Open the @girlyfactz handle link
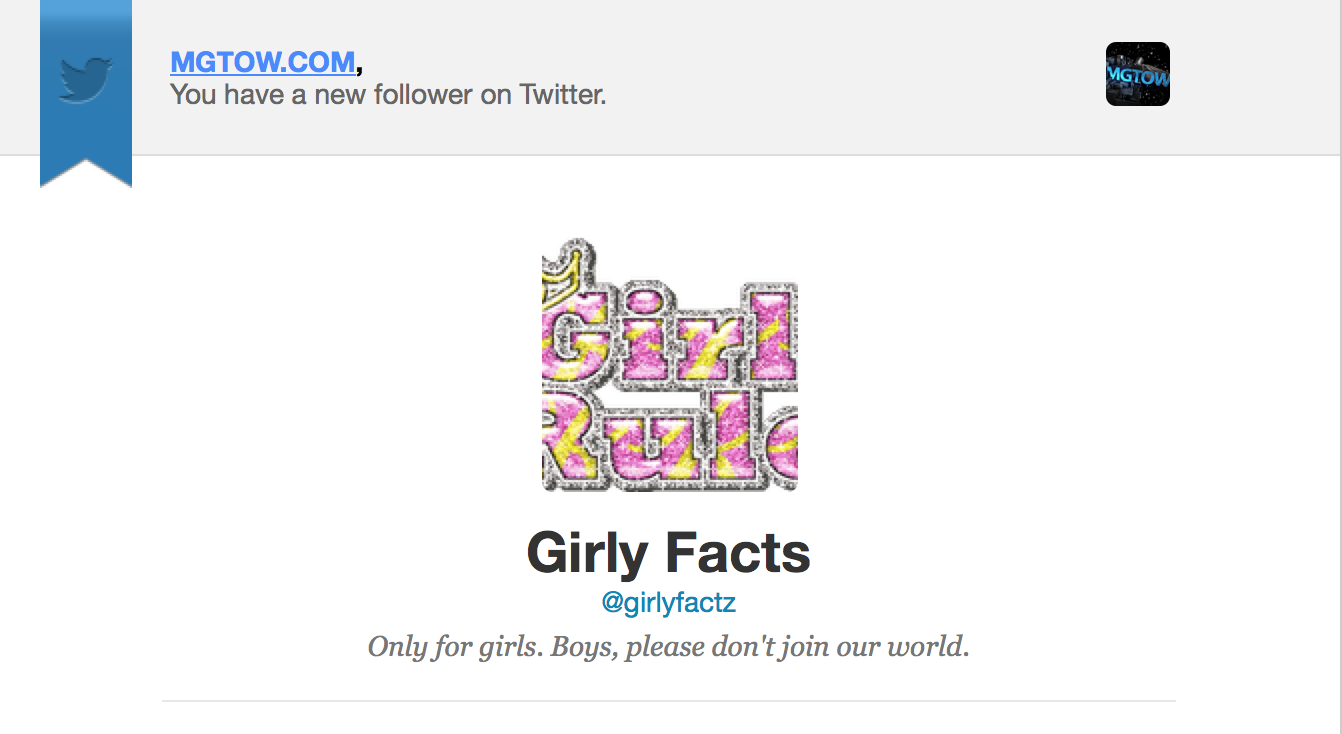This screenshot has height=734, width=1342. point(668,603)
